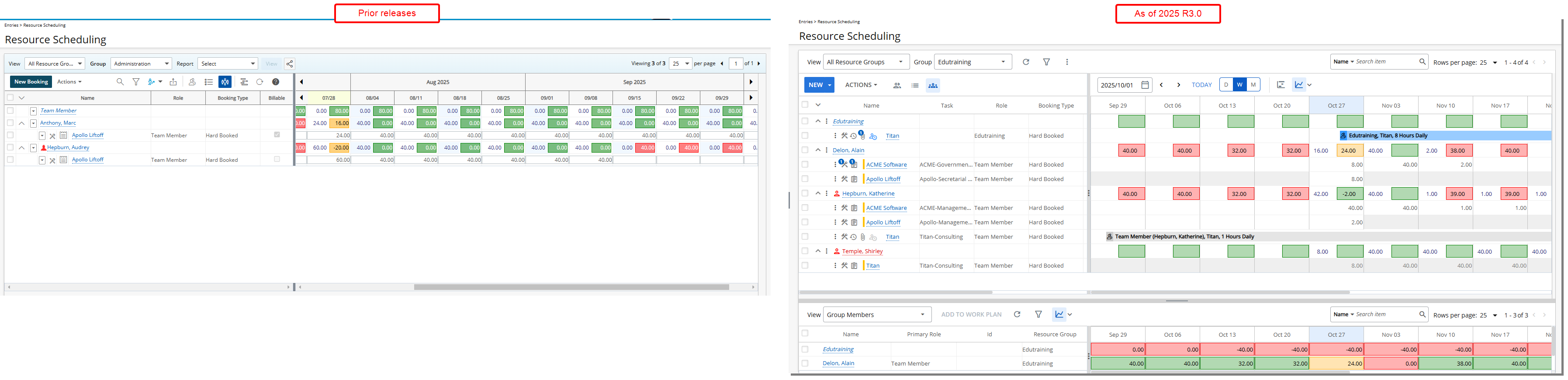Open the Hepburn, Katherine resource link

pos(868,194)
